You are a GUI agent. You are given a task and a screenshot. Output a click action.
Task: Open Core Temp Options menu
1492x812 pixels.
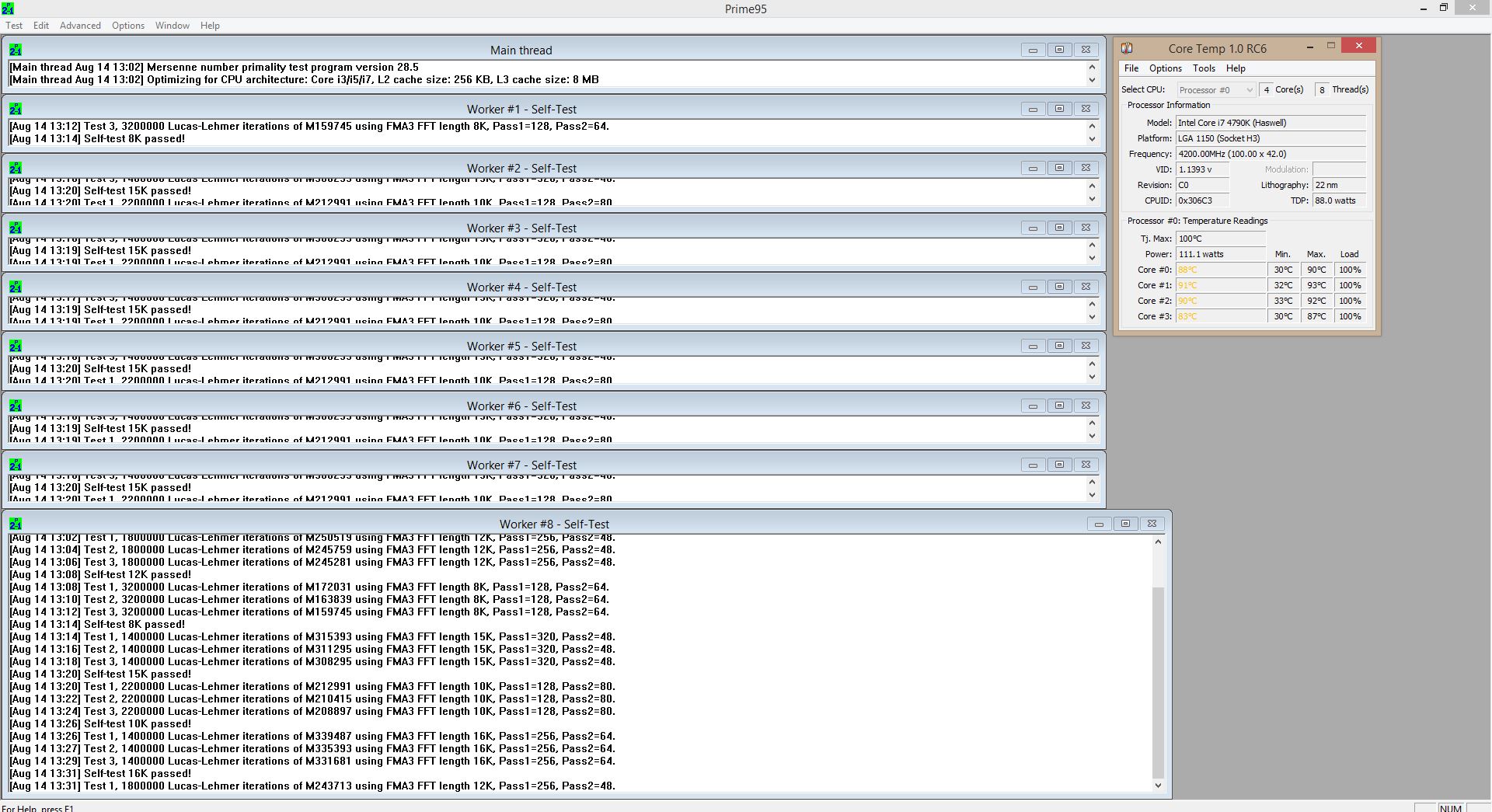(x=1166, y=68)
